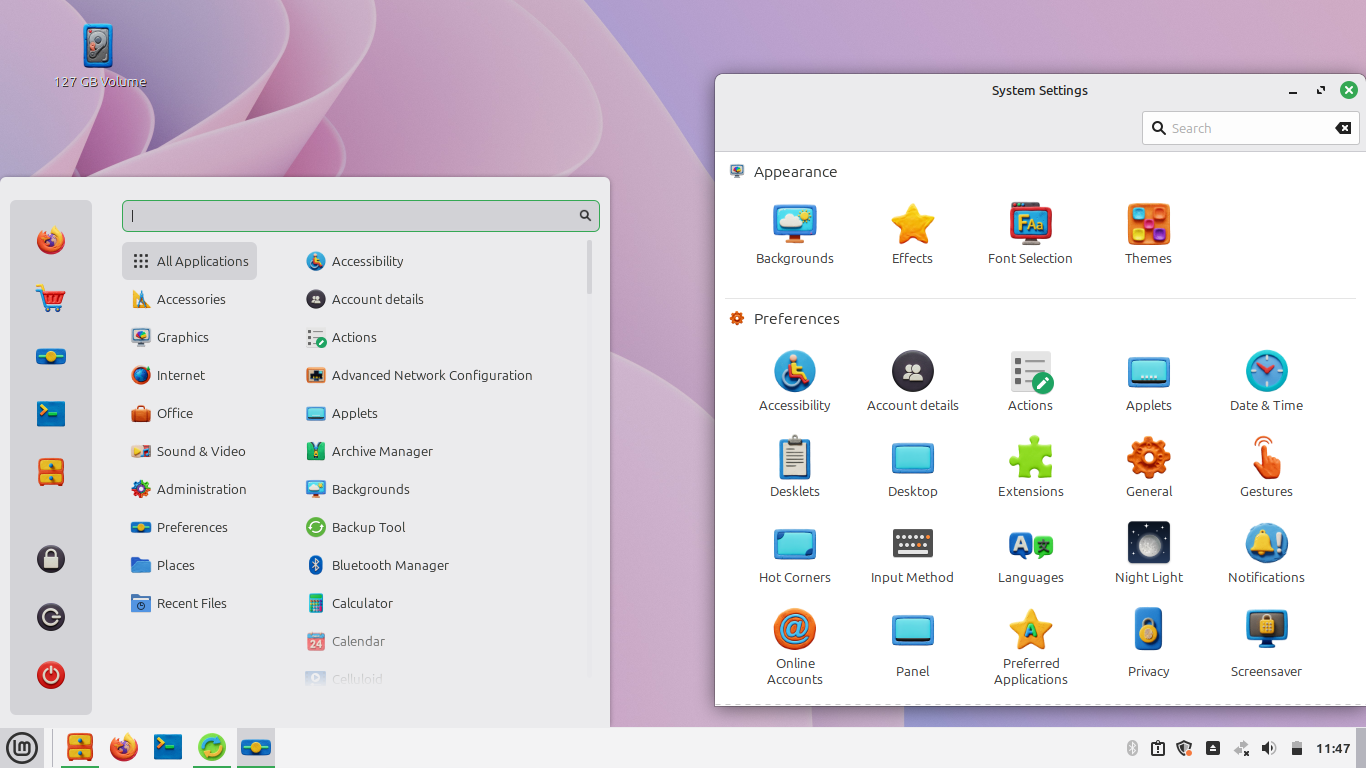Launch Firefox from the menu favorites sidebar
This screenshot has width=1366, height=768.
(51, 240)
